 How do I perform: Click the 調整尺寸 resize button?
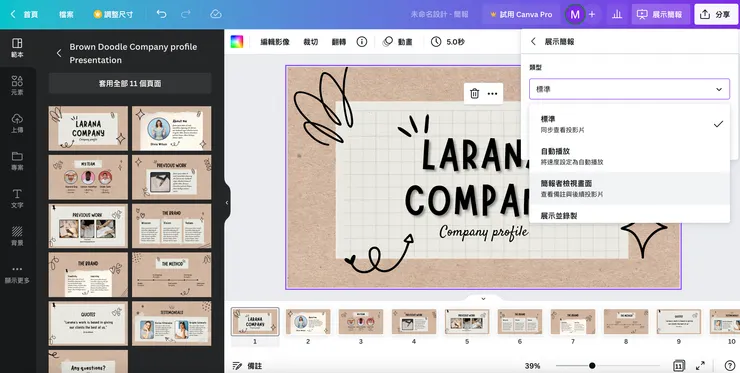tap(114, 14)
